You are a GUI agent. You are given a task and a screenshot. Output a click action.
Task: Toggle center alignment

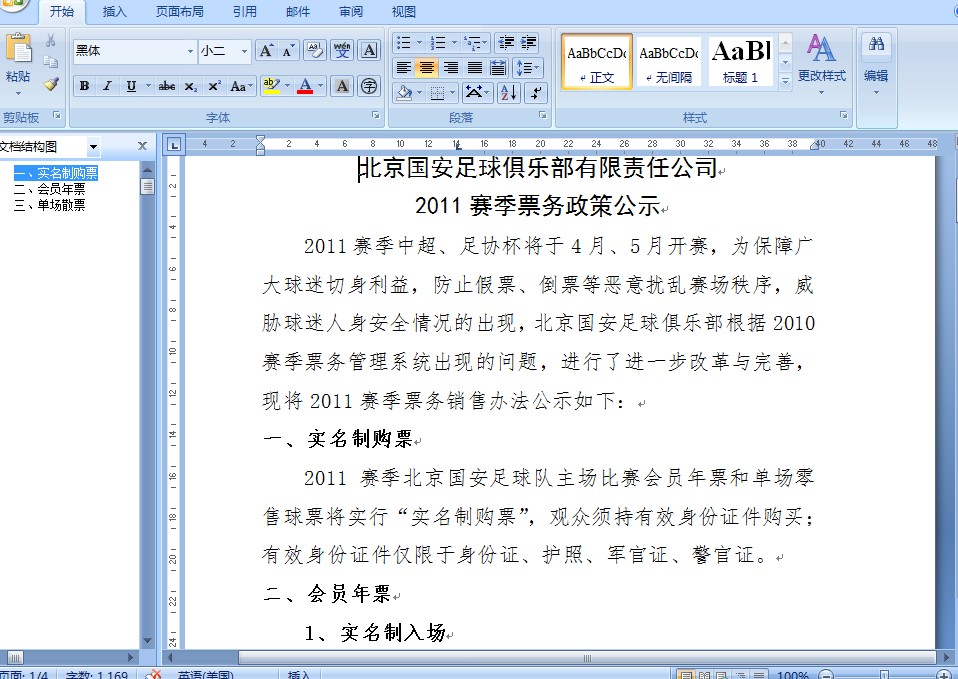(427, 67)
